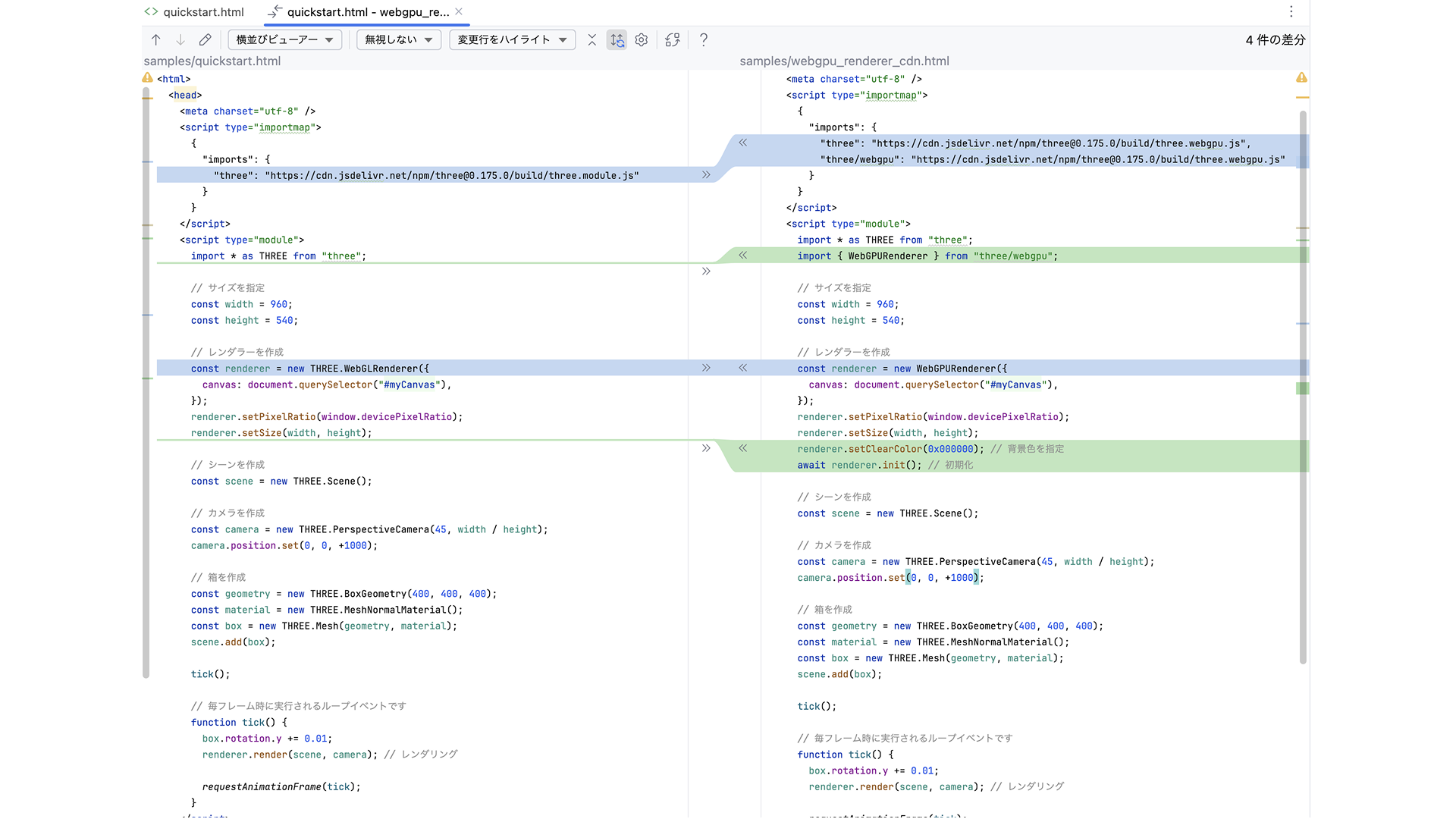This screenshot has width=1456, height=819.
Task: Apply the three.module.js import line to the right
Action: [x=706, y=175]
